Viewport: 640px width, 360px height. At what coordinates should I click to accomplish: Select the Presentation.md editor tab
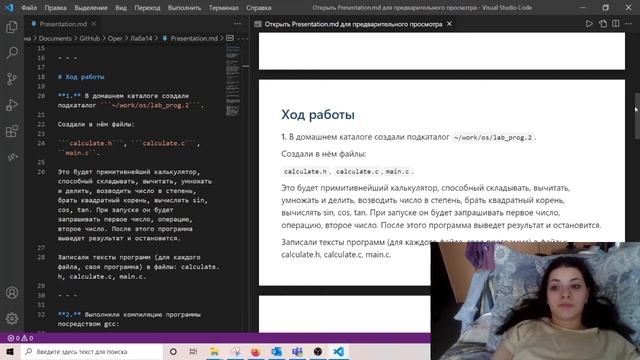coord(63,24)
